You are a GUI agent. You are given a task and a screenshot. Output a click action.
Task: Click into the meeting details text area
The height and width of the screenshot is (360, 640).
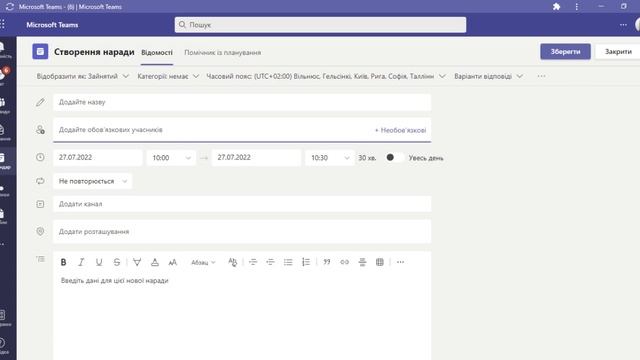point(242,316)
